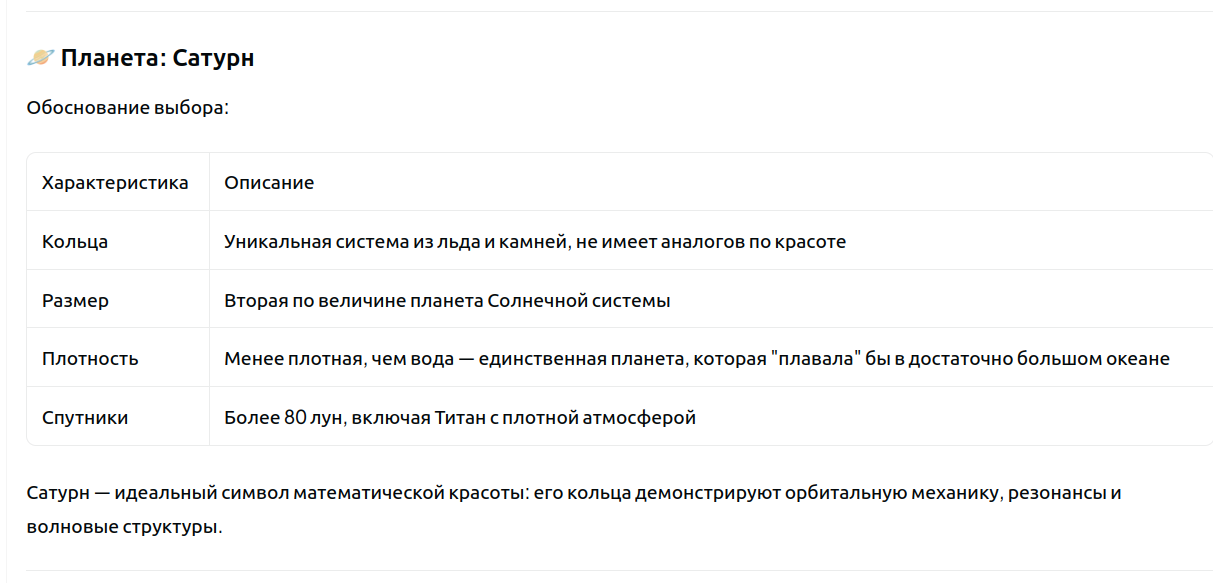
Task: Select the "Характеристика" column header
Action: tap(115, 183)
